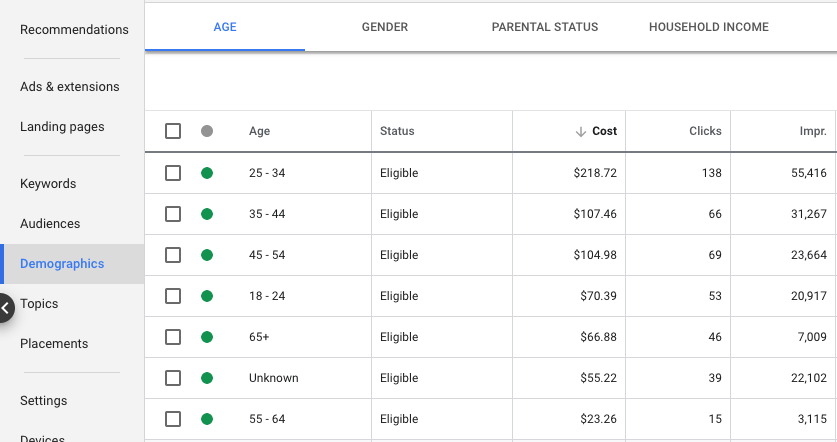Click the Status column header
The width and height of the screenshot is (837, 442).
pos(397,131)
